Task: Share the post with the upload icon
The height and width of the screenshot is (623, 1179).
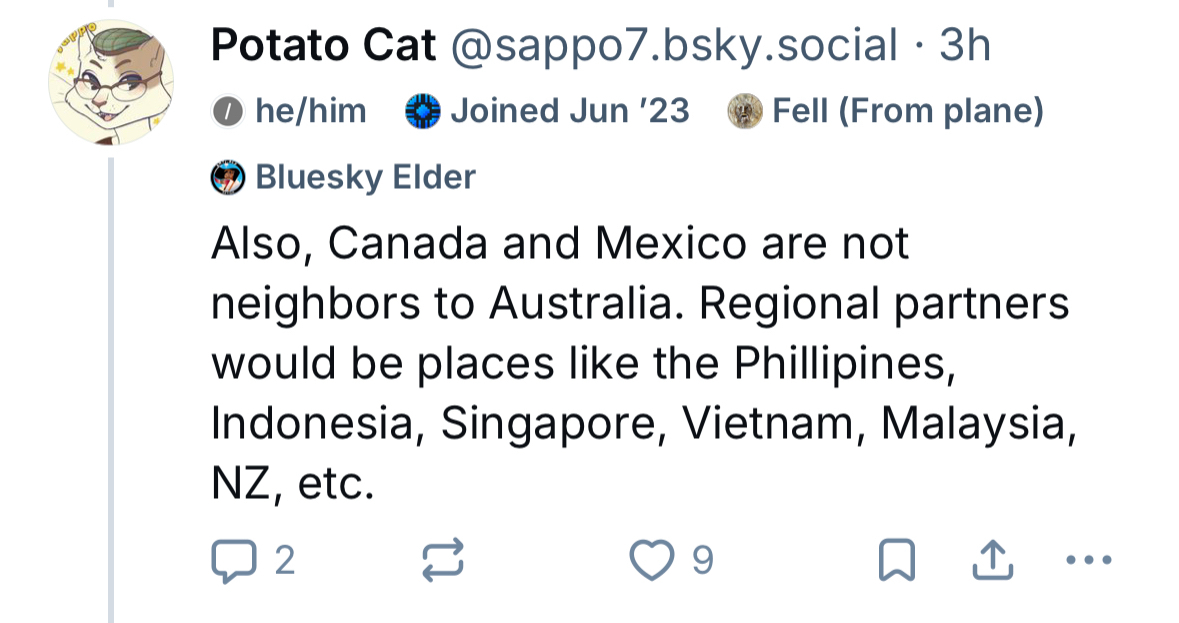Action: coord(993,561)
